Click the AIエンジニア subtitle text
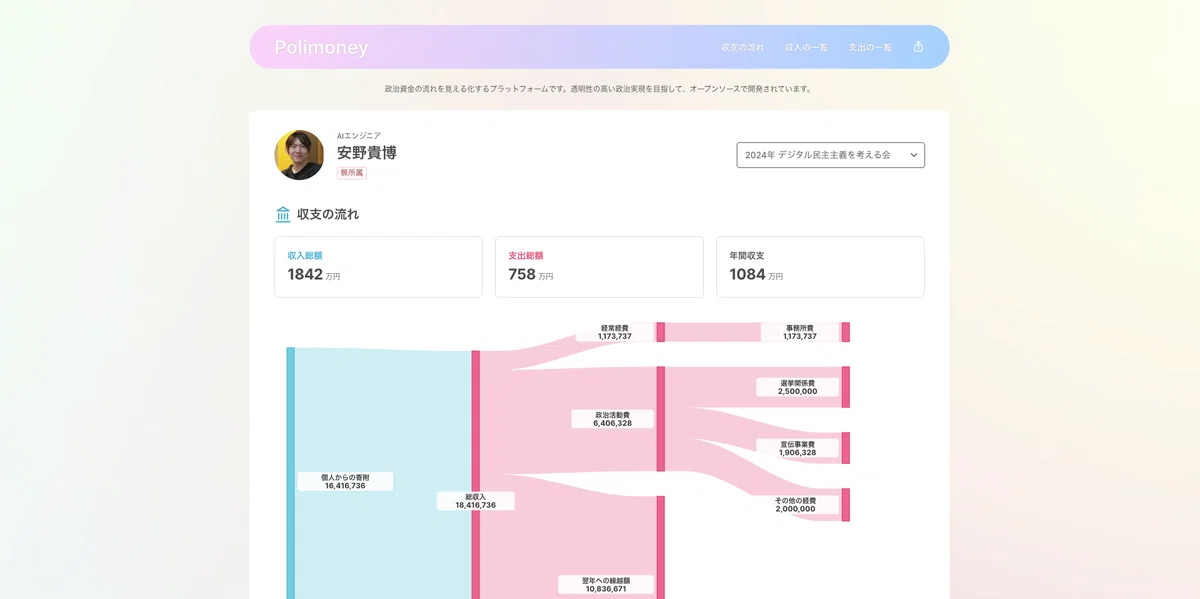This screenshot has height=599, width=1200. 358,135
